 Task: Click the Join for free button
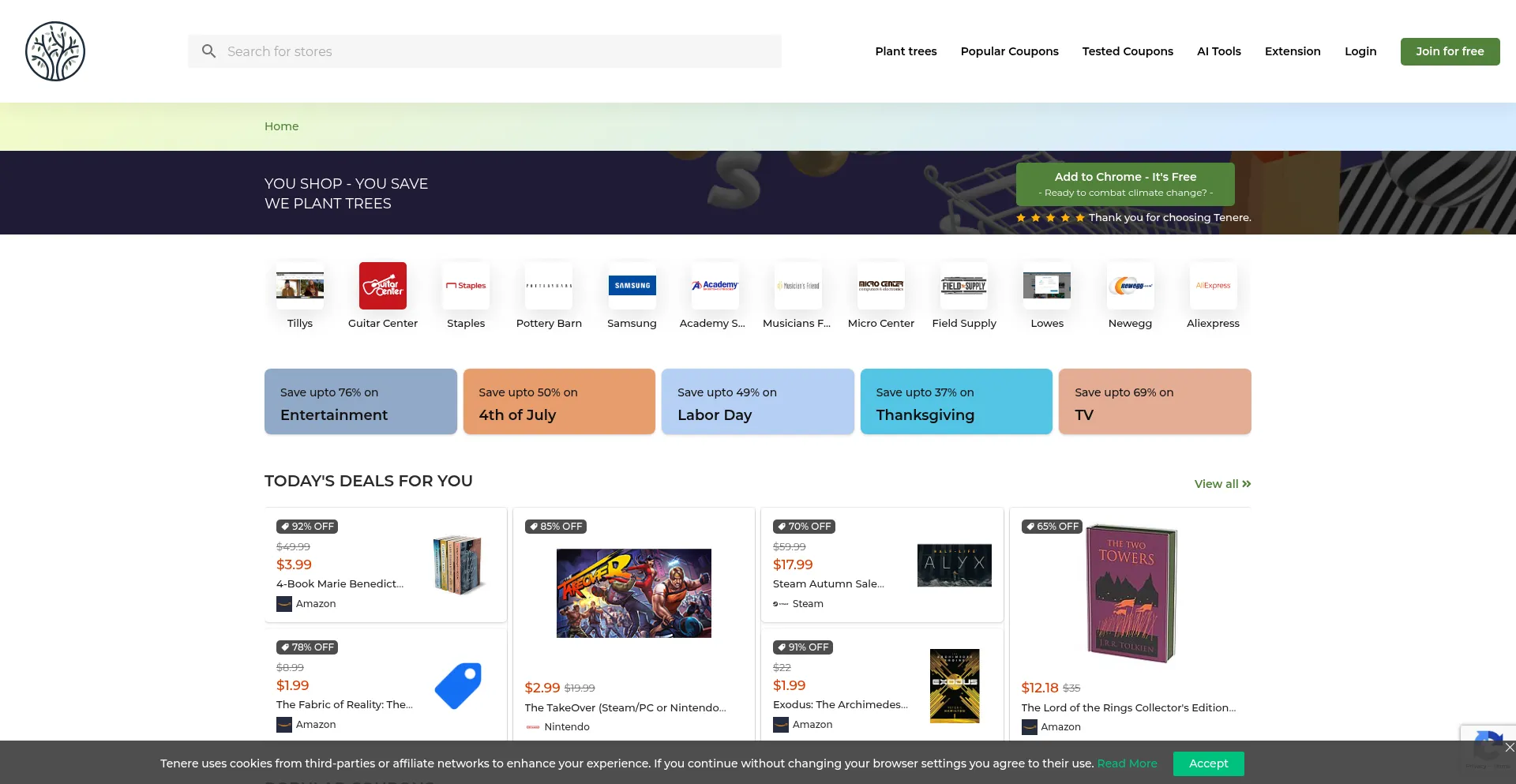point(1450,51)
